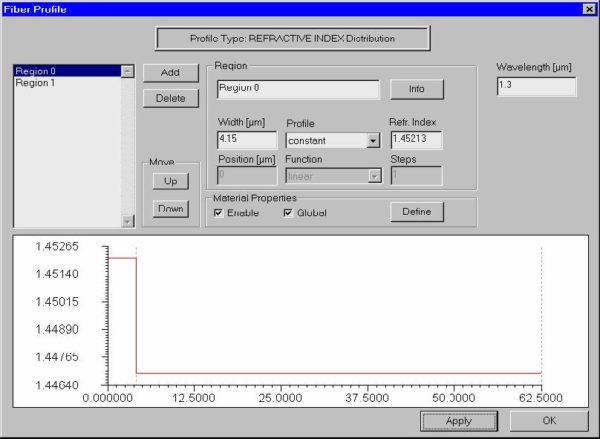Click the 25.0000 x-axis label on graph
The image size is (600, 439).
pos(280,398)
